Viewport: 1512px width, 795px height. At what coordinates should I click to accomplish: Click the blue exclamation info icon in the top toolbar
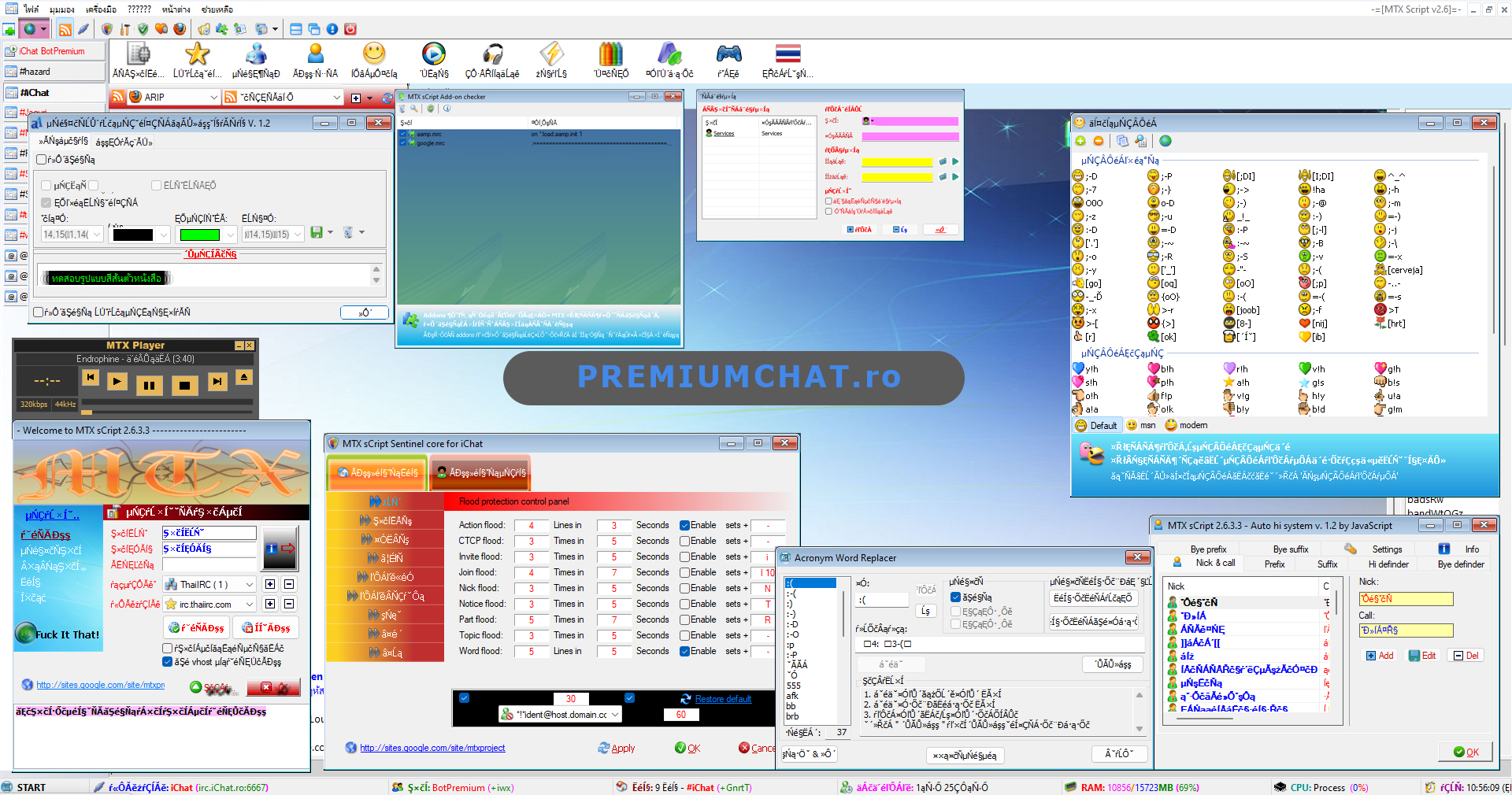tap(332, 29)
